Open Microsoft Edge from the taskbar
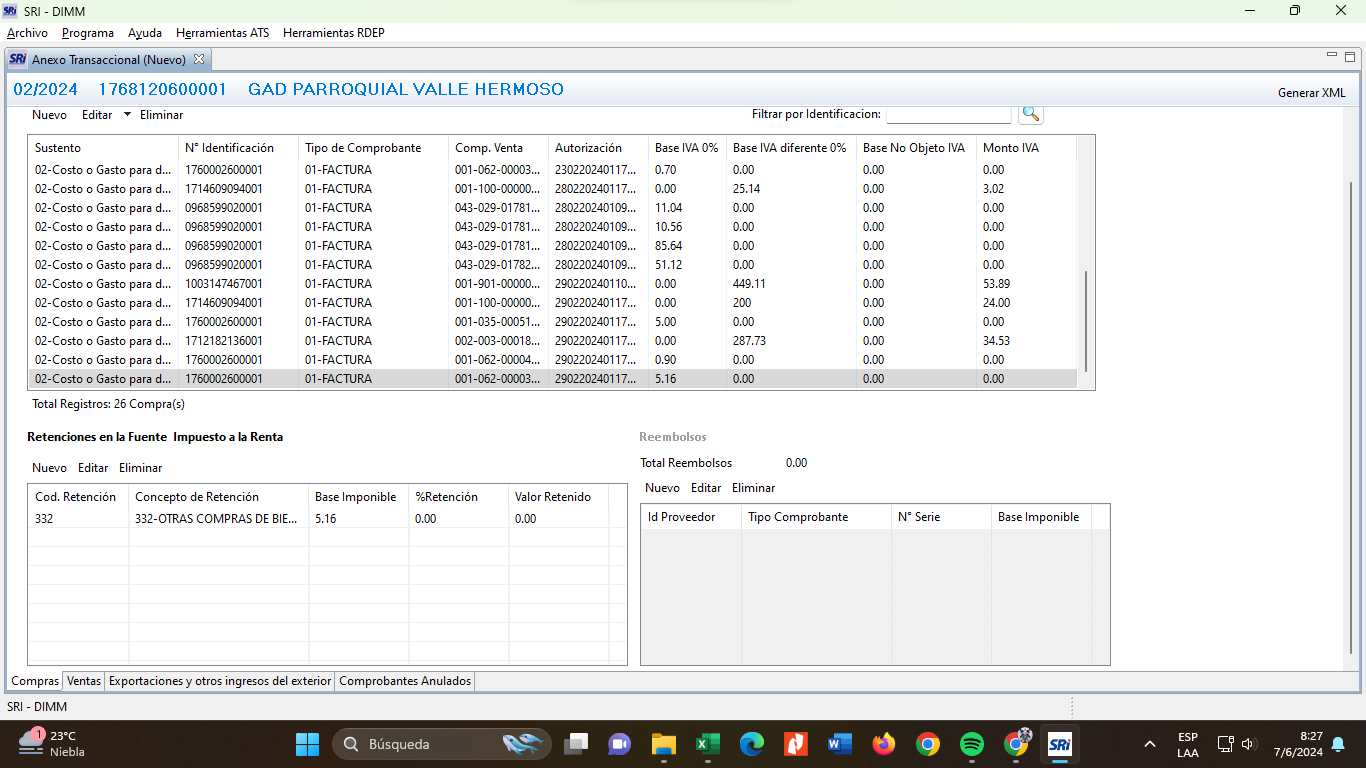 751,744
